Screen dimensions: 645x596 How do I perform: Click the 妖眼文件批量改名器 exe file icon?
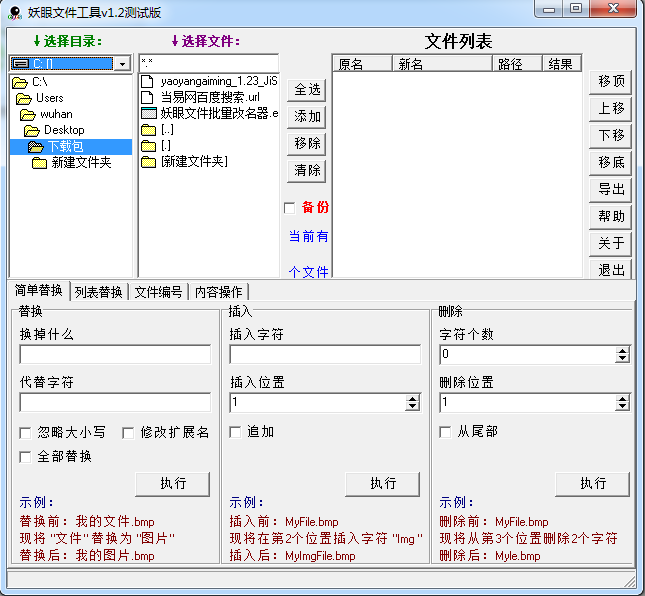(x=149, y=113)
